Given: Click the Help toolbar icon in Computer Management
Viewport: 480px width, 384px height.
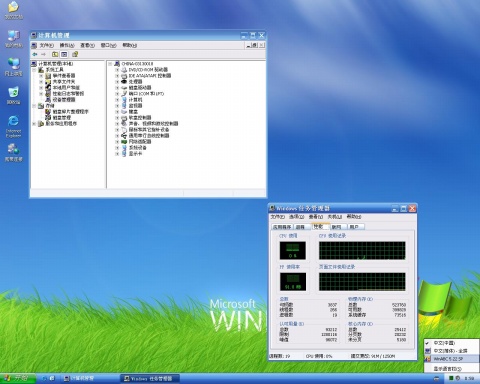Looking at the screenshot, I should tap(75, 54).
